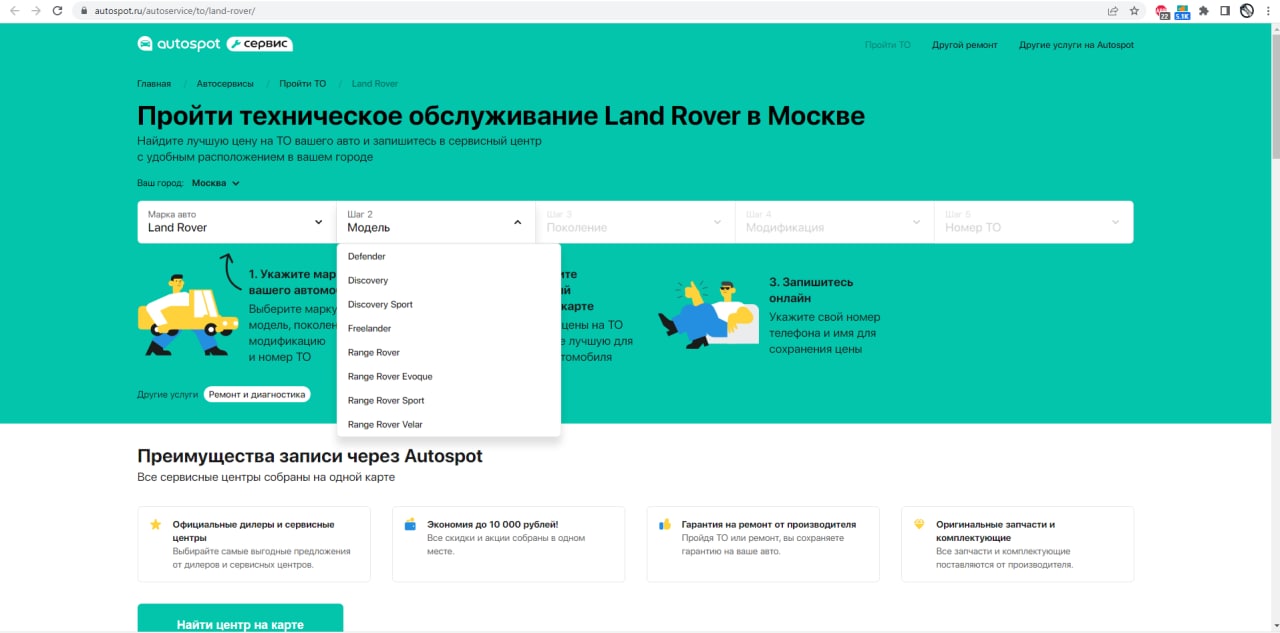Click the thumbs-up icon on Гарантия card

coord(665,524)
